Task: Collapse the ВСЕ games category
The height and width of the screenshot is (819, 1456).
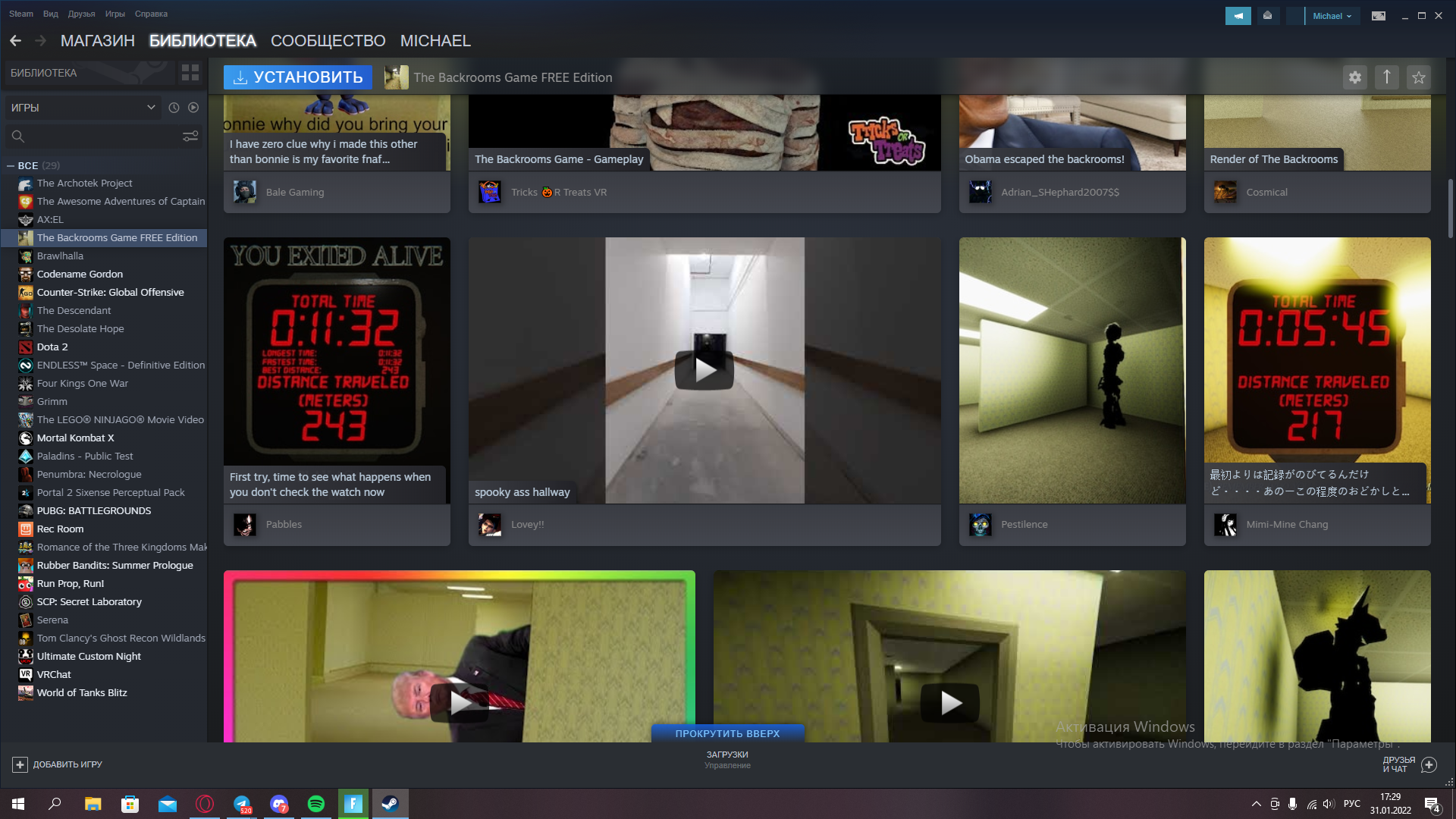Action: [x=11, y=165]
